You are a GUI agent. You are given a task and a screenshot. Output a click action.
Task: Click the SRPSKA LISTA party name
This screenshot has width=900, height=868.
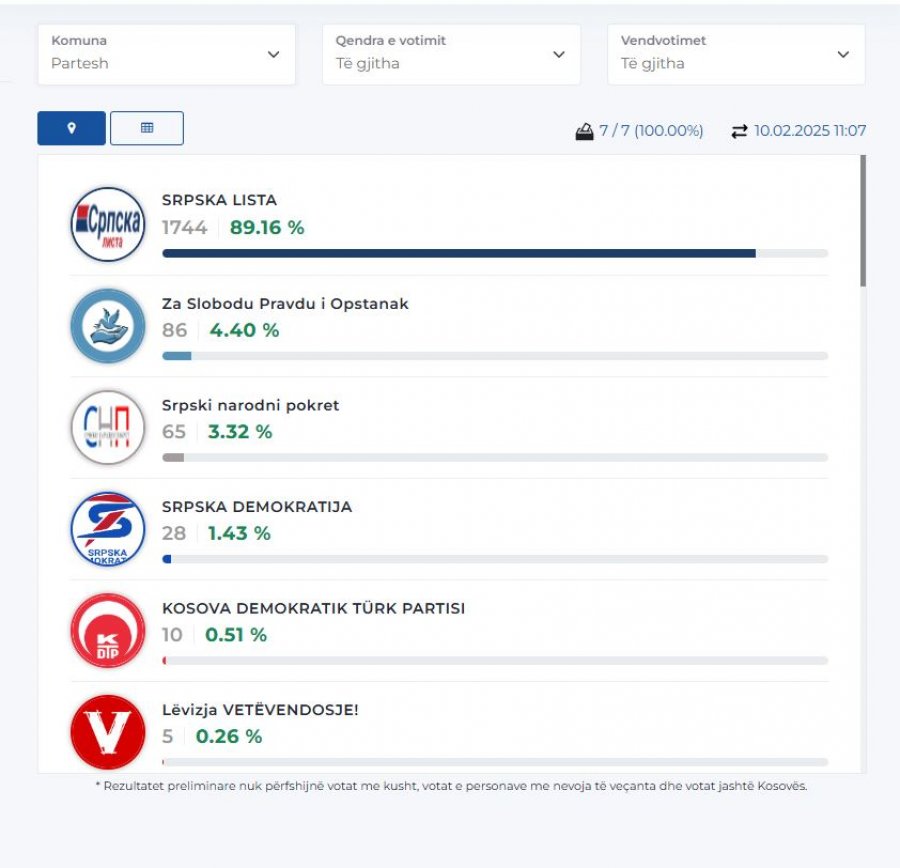pos(219,200)
